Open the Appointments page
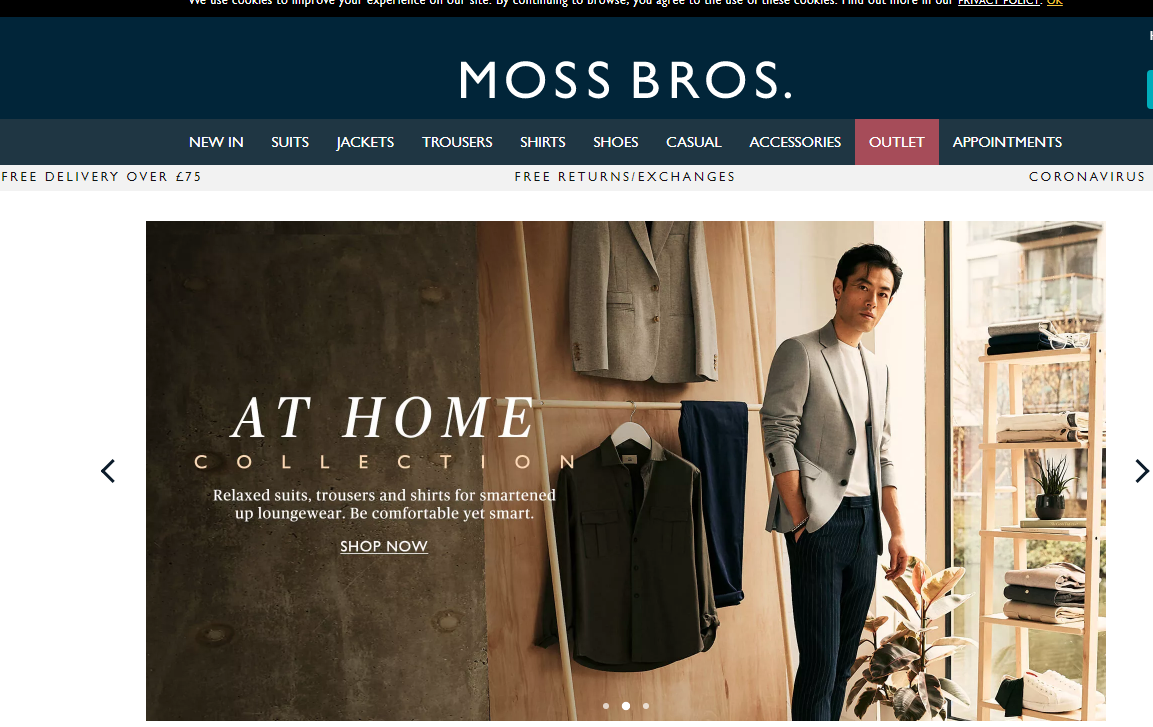Screen dimensions: 1153x727 tap(1007, 142)
